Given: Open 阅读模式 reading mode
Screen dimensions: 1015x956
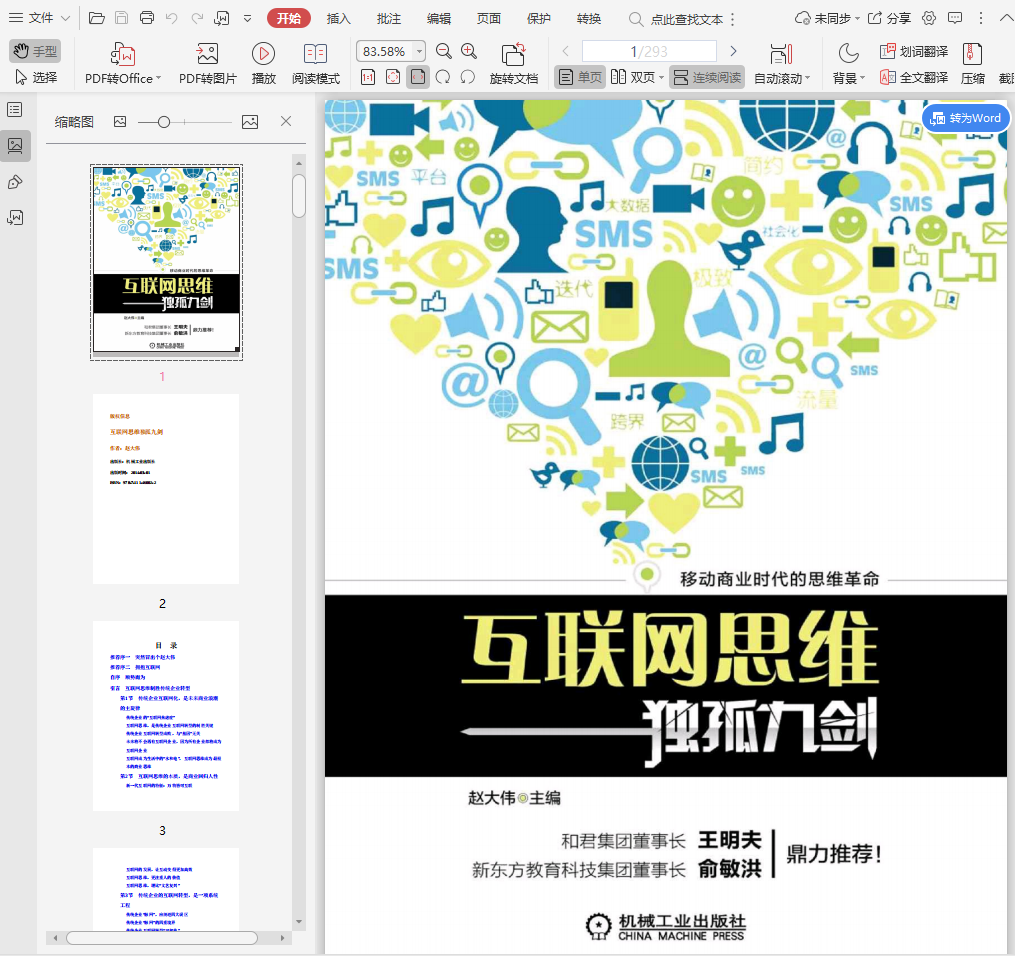Looking at the screenshot, I should tap(316, 63).
